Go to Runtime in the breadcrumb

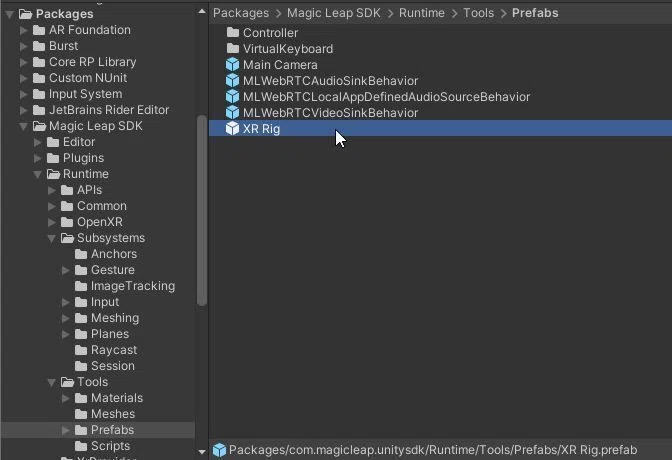(x=422, y=13)
